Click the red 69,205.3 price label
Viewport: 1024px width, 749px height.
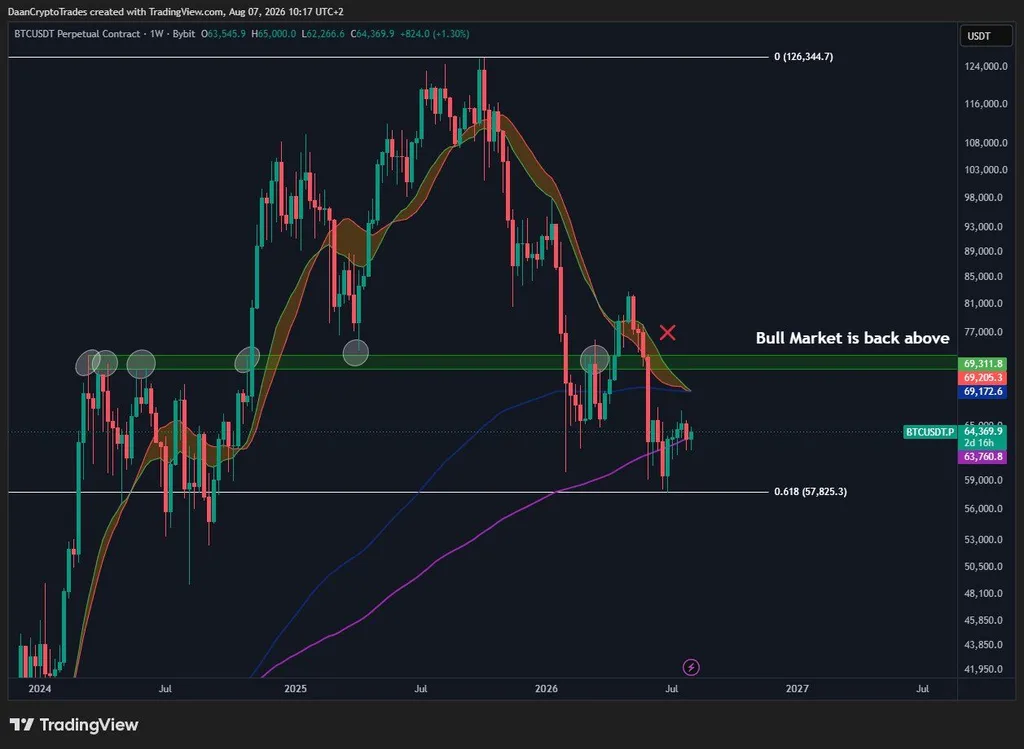[982, 377]
